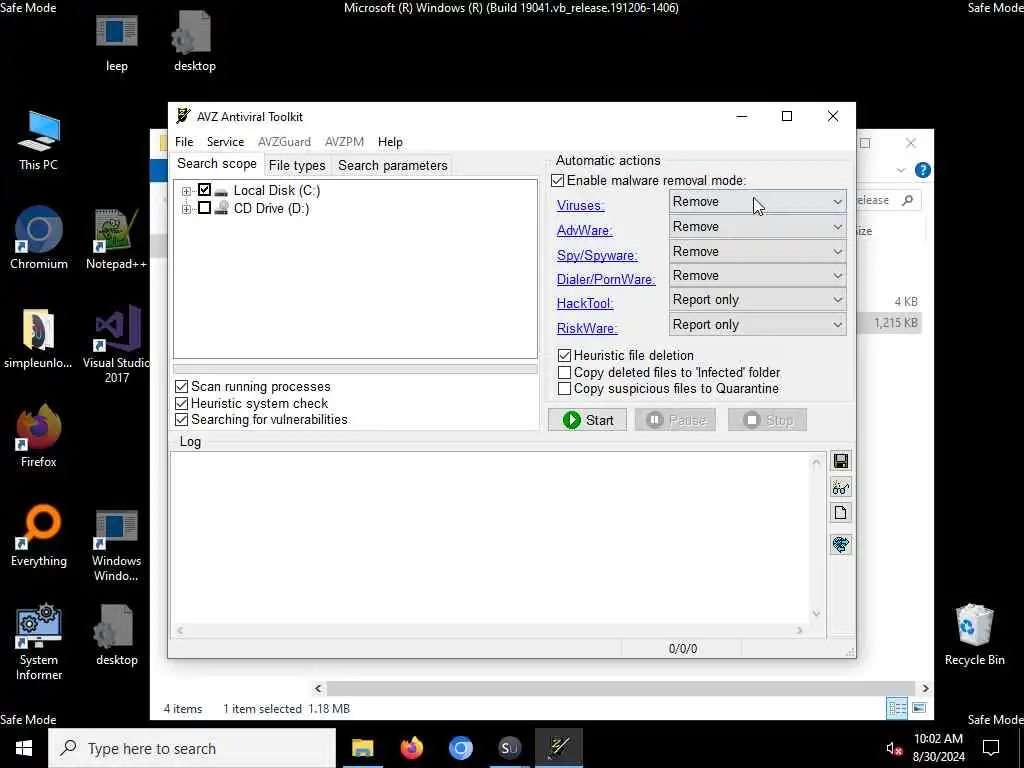Expand the Explorer ribbon chevron
The image size is (1024, 768).
(901, 170)
